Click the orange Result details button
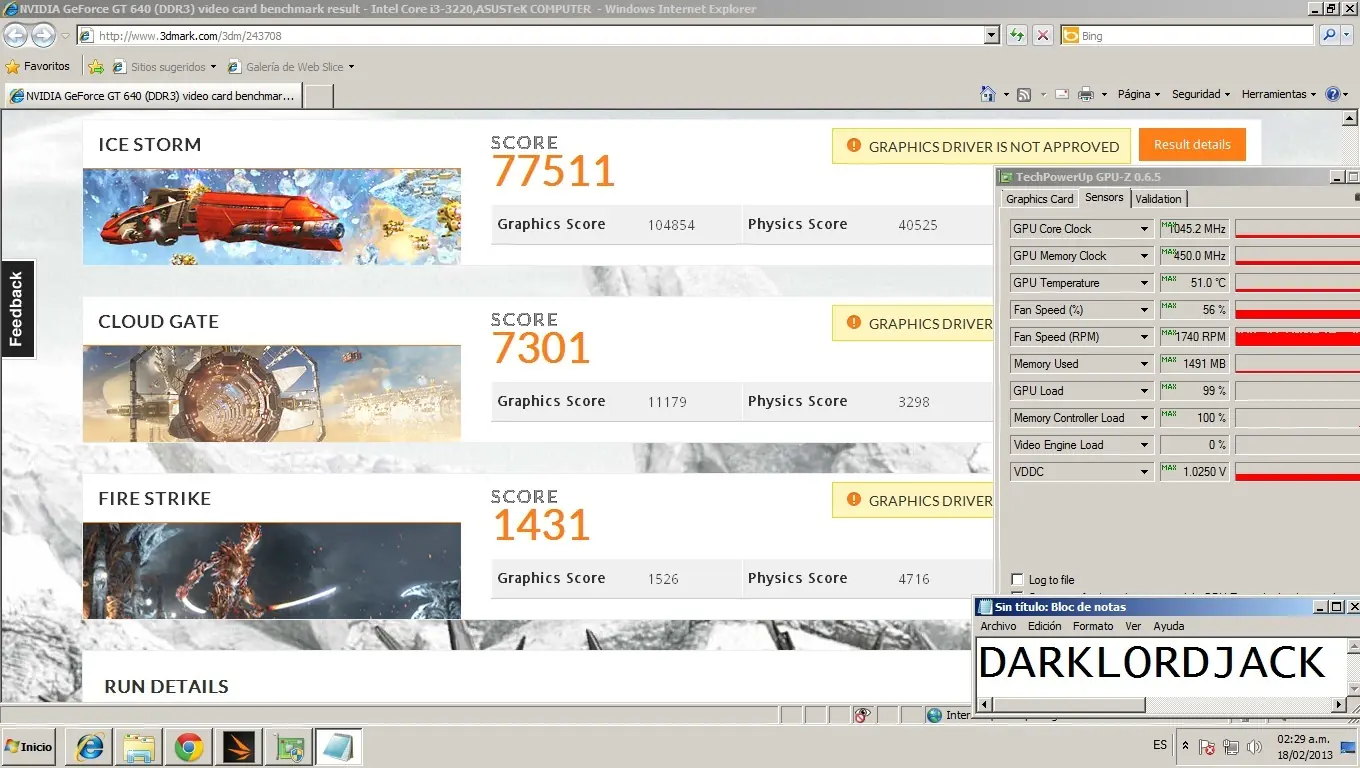1360x768 pixels. pos(1192,145)
